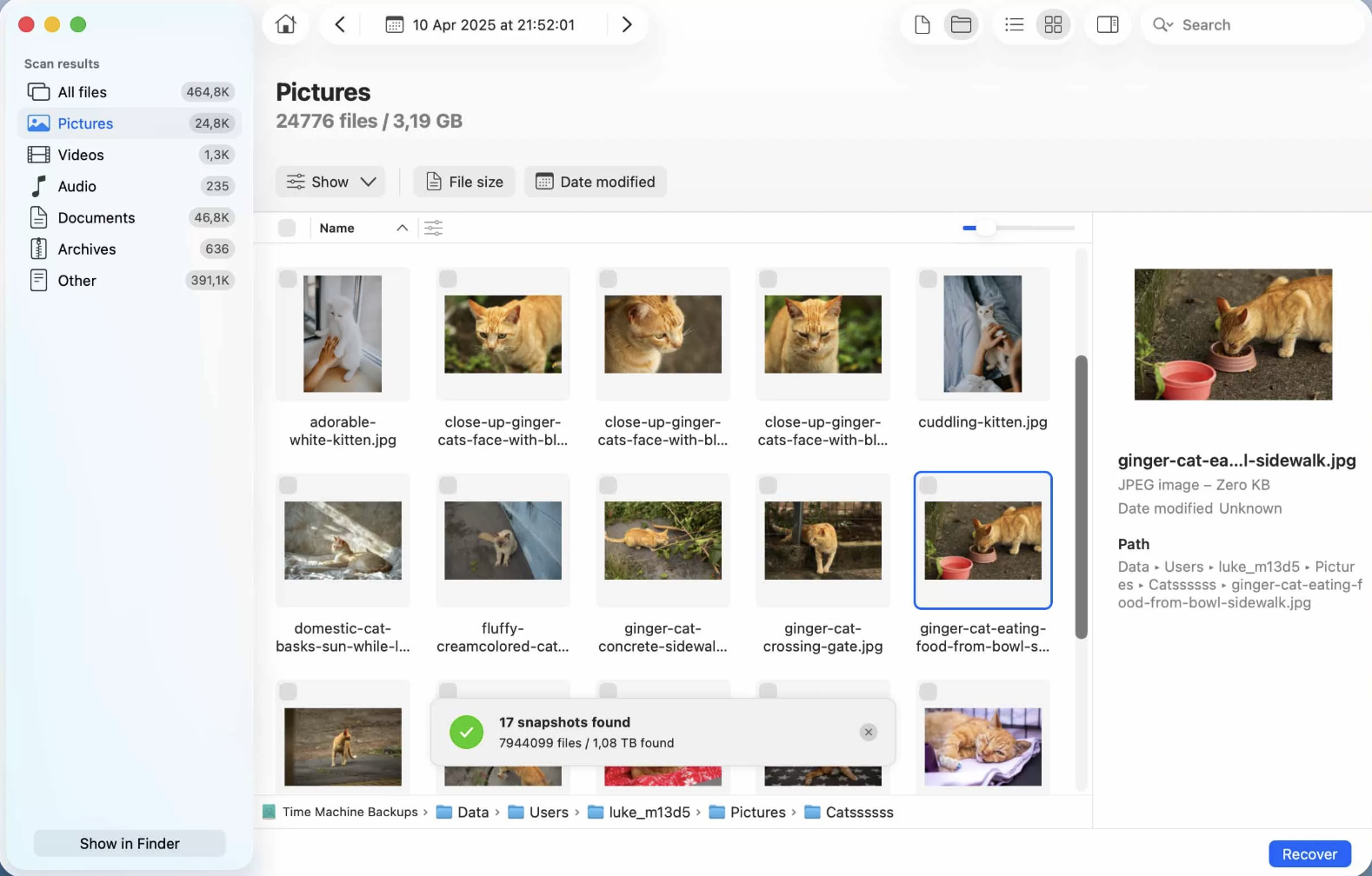Image resolution: width=1372 pixels, height=876 pixels.
Task: Open the Pictures category in sidebar
Action: 130,123
